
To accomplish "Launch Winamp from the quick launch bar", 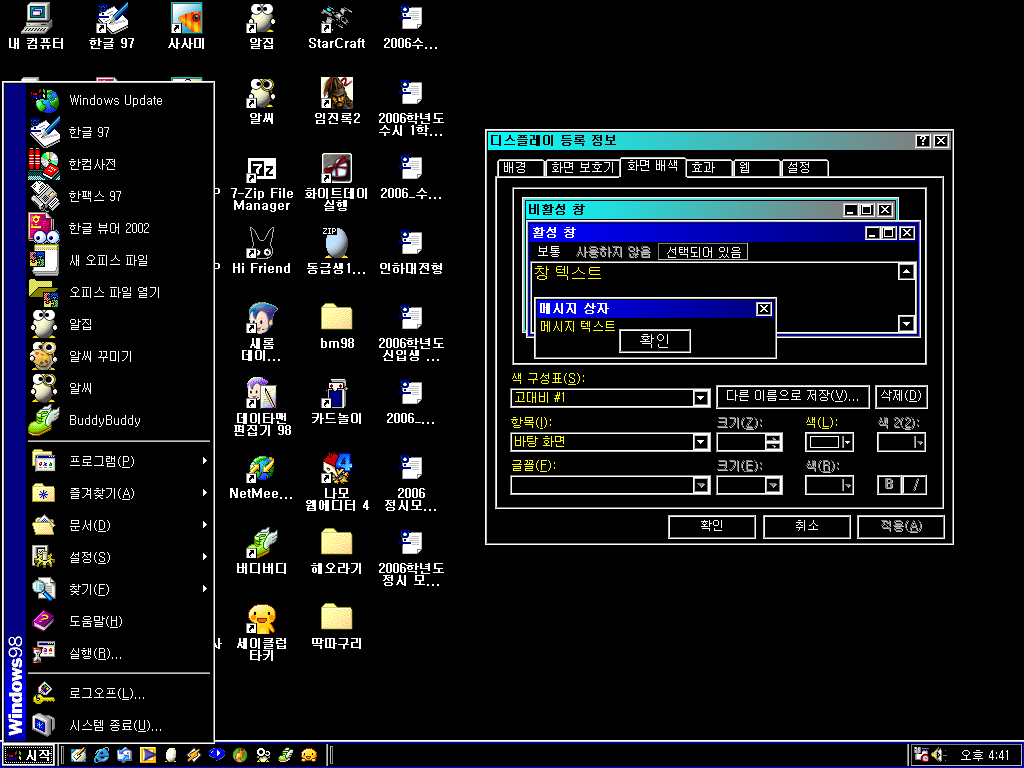I will [194, 756].
